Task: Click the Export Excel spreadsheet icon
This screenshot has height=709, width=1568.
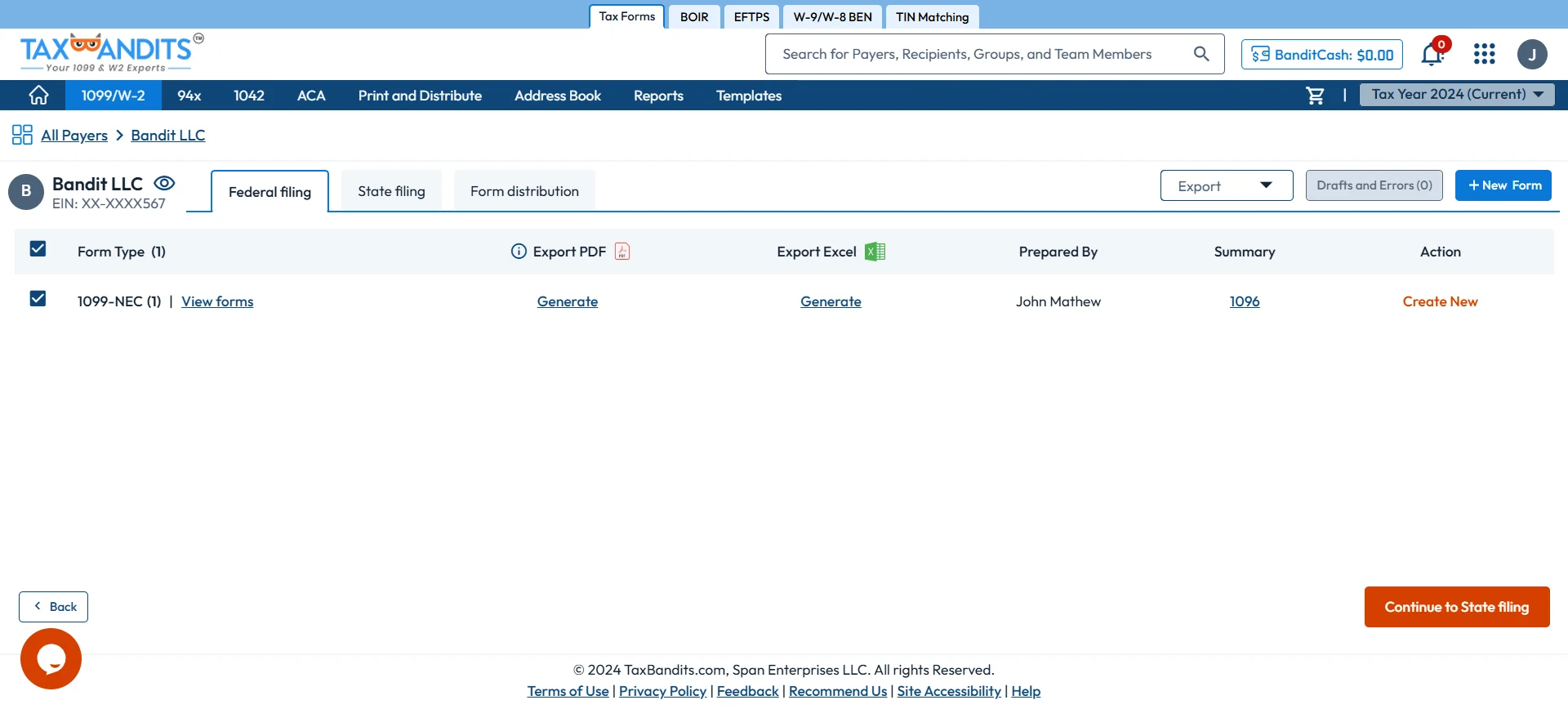Action: point(875,252)
